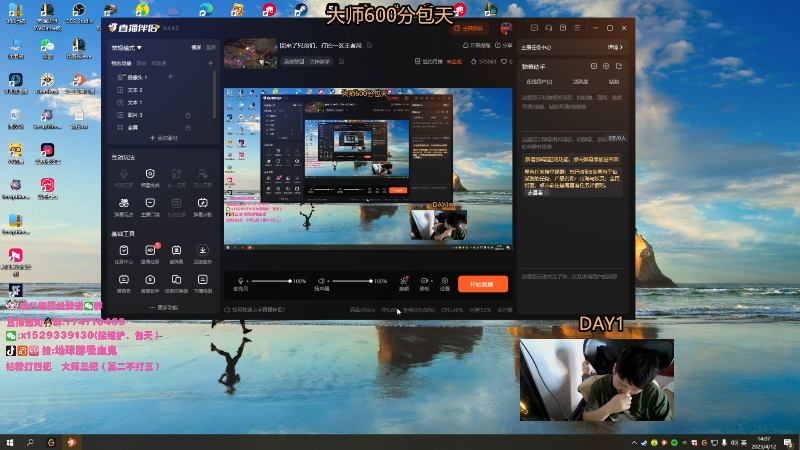The height and width of the screenshot is (450, 800).
Task: Open Windows Start menu
Action: click(x=10, y=442)
